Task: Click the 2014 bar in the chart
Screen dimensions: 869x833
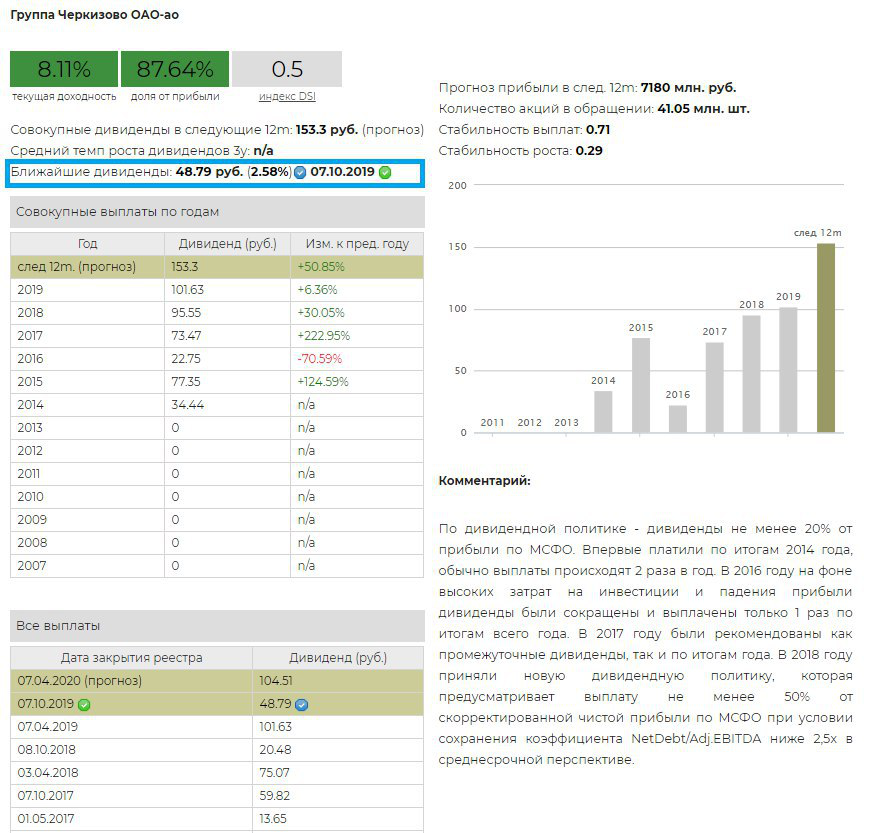Action: pos(604,411)
